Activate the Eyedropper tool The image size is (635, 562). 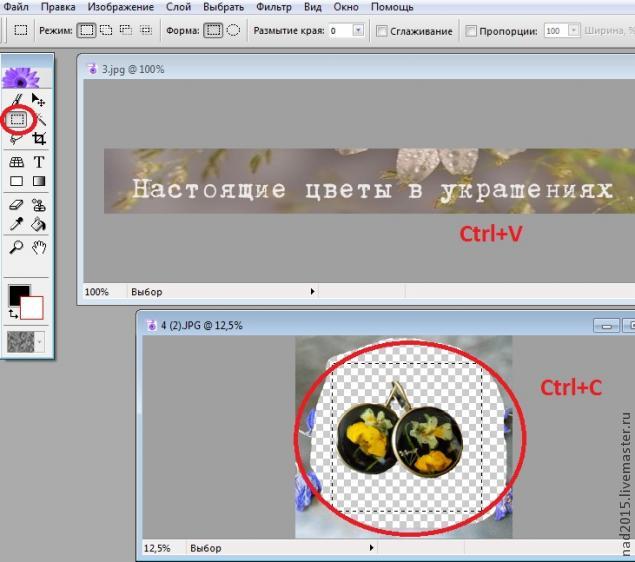[x=17, y=225]
